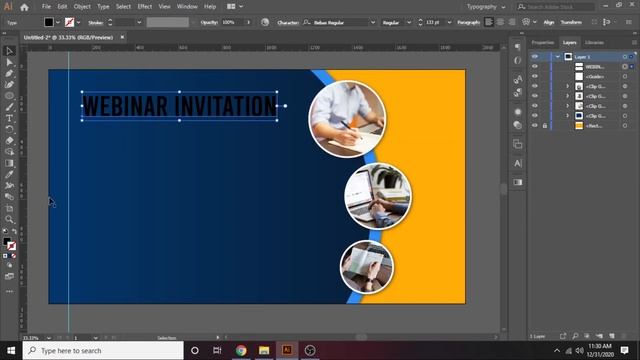This screenshot has width=640, height=360.
Task: Align text center in control bar
Action: click(x=500, y=22)
